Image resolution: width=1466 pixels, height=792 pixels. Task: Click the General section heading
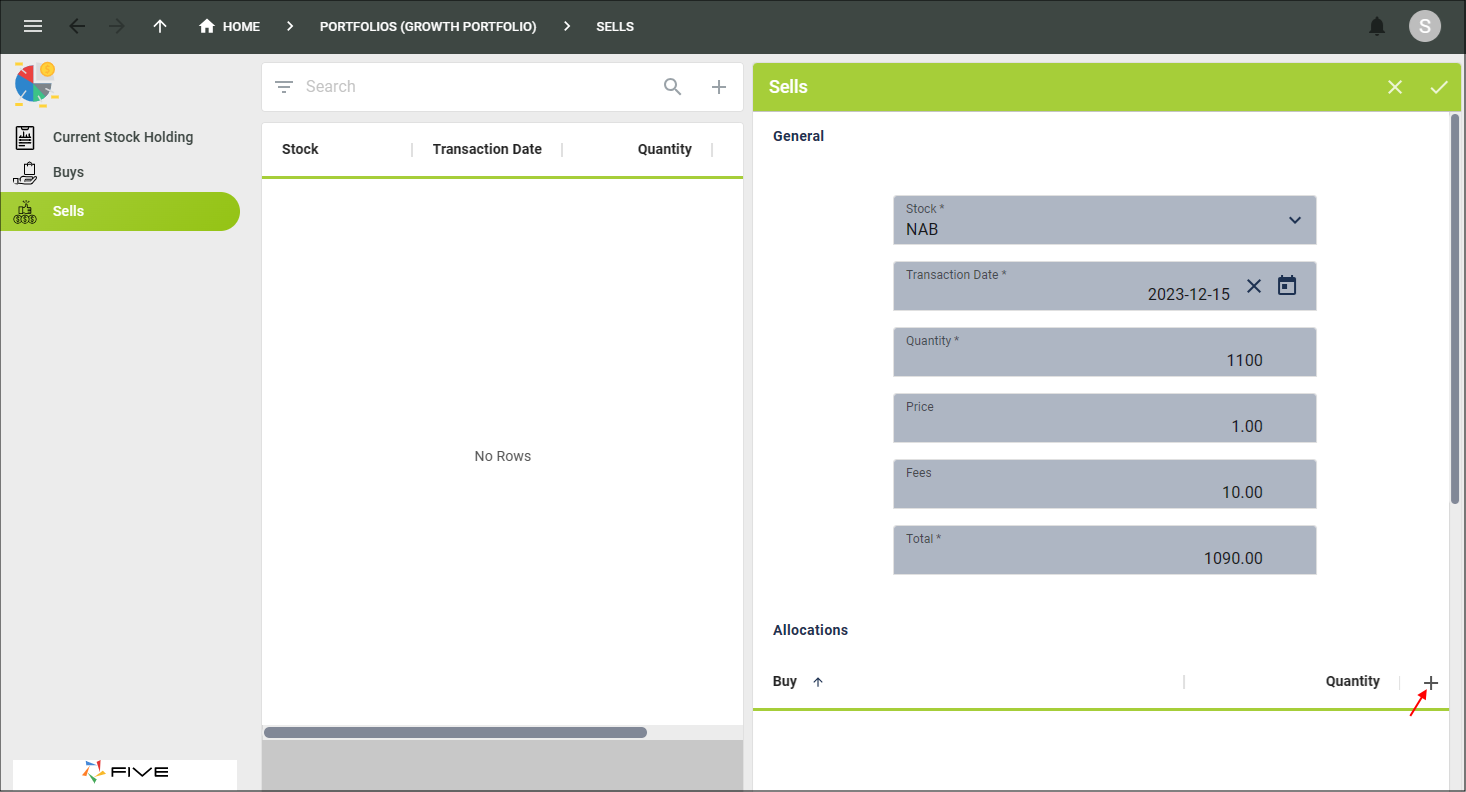pos(798,136)
